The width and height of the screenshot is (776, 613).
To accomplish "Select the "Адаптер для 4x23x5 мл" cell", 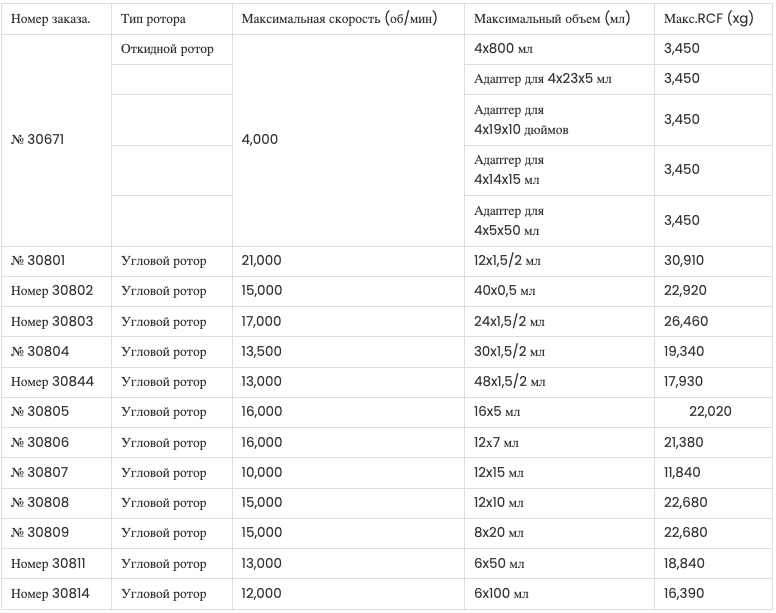I will (542, 79).
